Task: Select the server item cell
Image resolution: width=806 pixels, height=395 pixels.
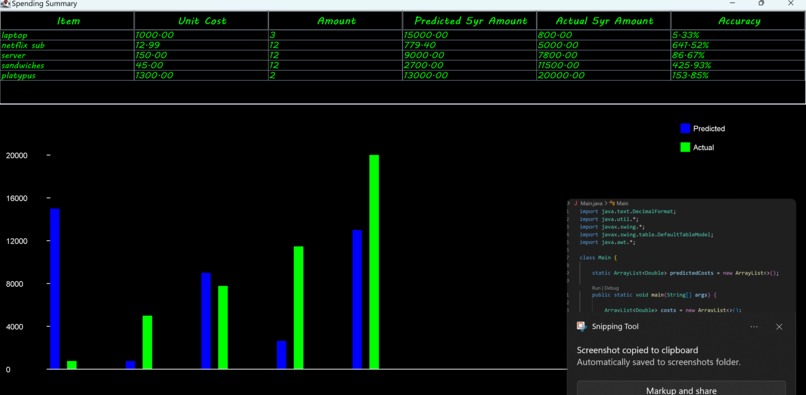Action: pyautogui.click(x=67, y=55)
